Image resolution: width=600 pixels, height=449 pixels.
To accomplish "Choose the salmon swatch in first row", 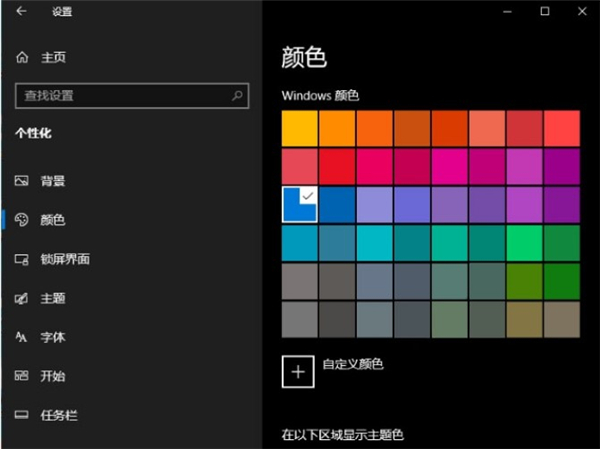I will point(487,129).
